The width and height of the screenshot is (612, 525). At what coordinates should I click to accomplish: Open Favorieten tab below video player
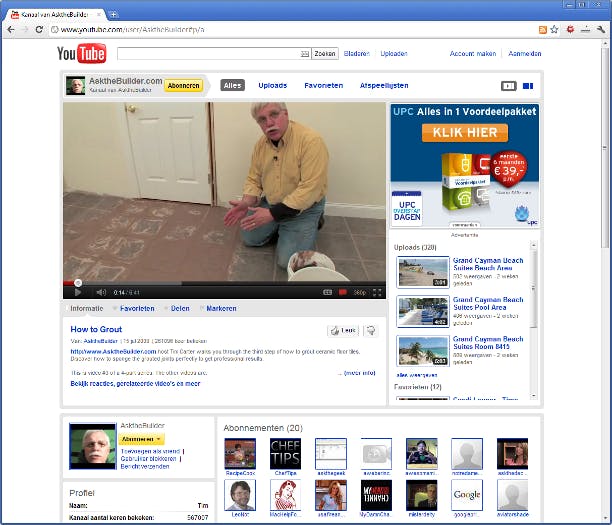click(x=137, y=308)
